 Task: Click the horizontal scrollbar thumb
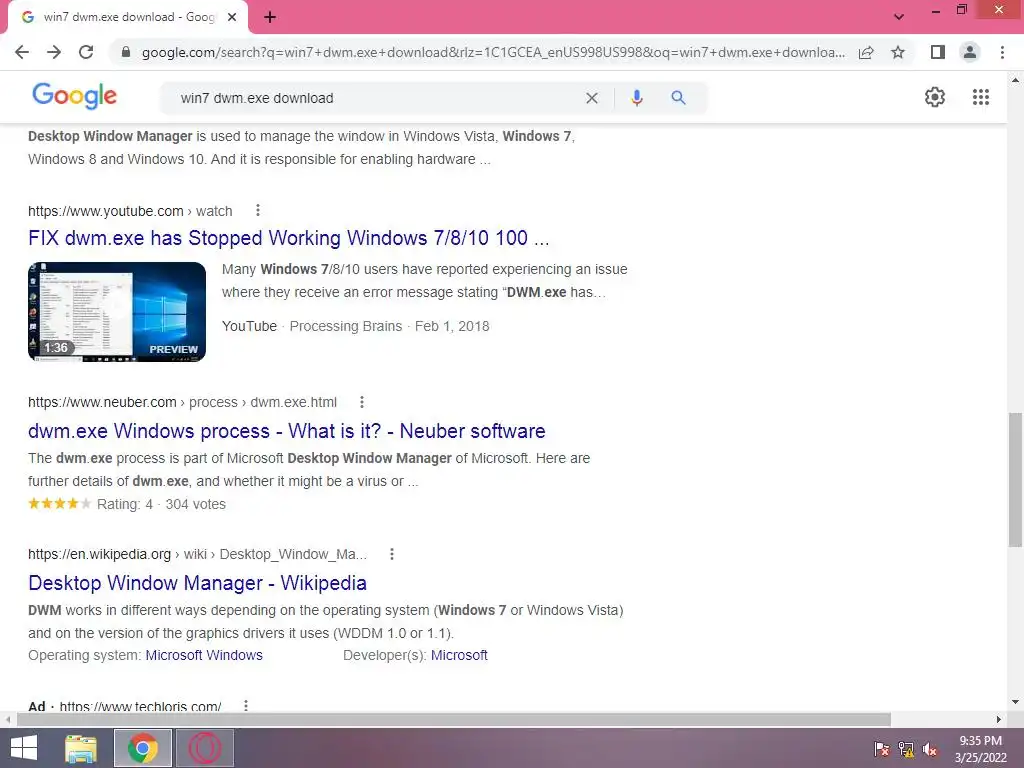tap(454, 719)
